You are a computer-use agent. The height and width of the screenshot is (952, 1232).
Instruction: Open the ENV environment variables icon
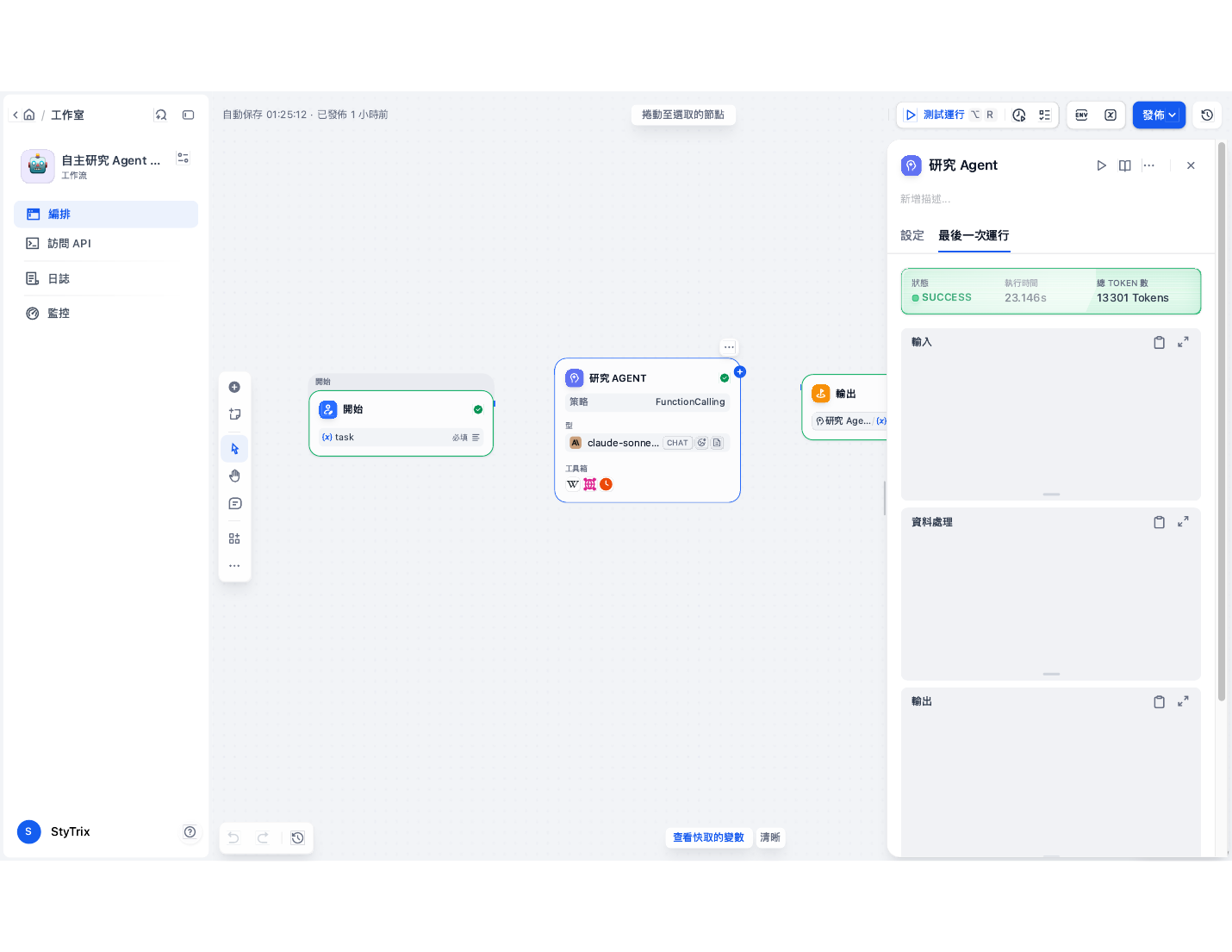[x=1082, y=115]
